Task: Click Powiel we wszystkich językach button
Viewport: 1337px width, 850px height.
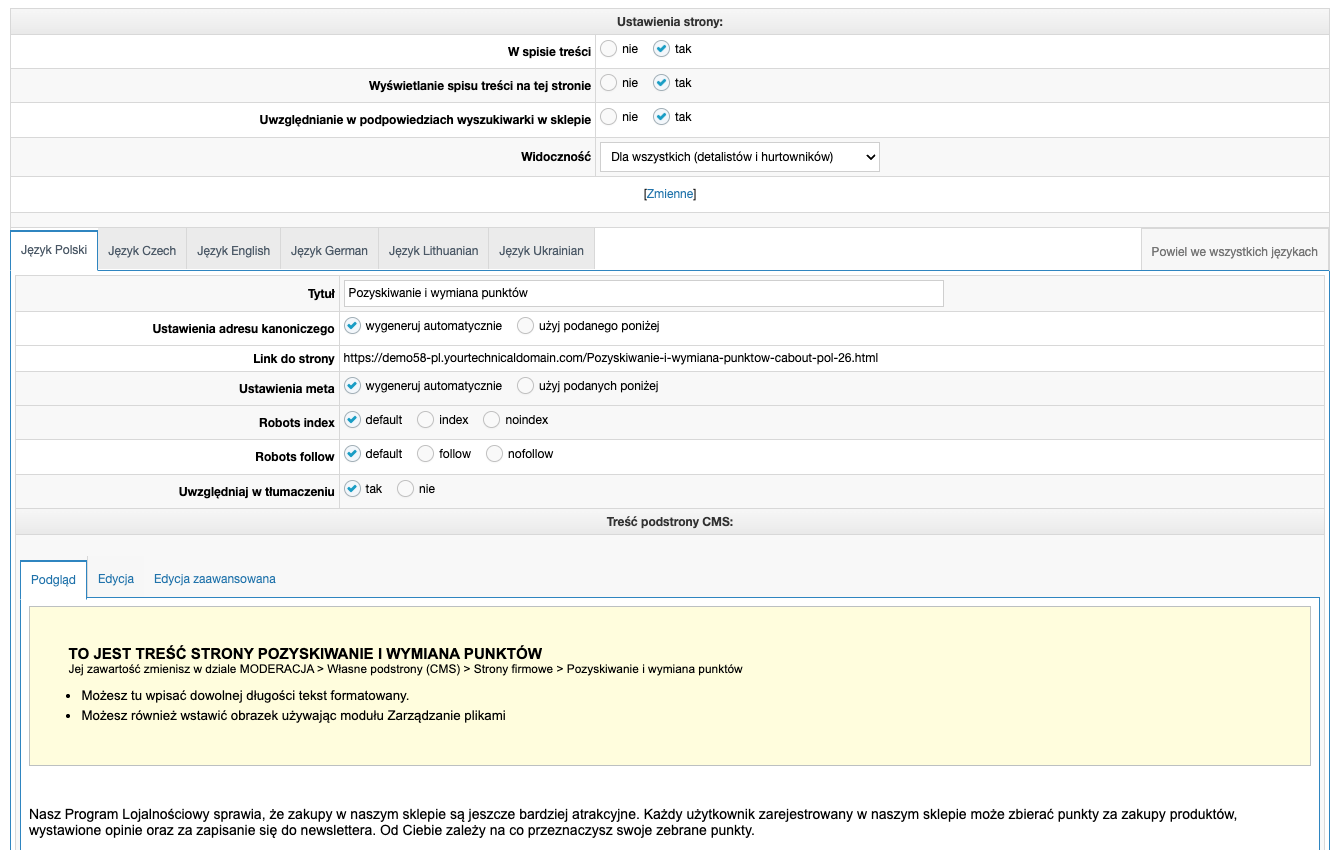Action: click(x=1234, y=251)
